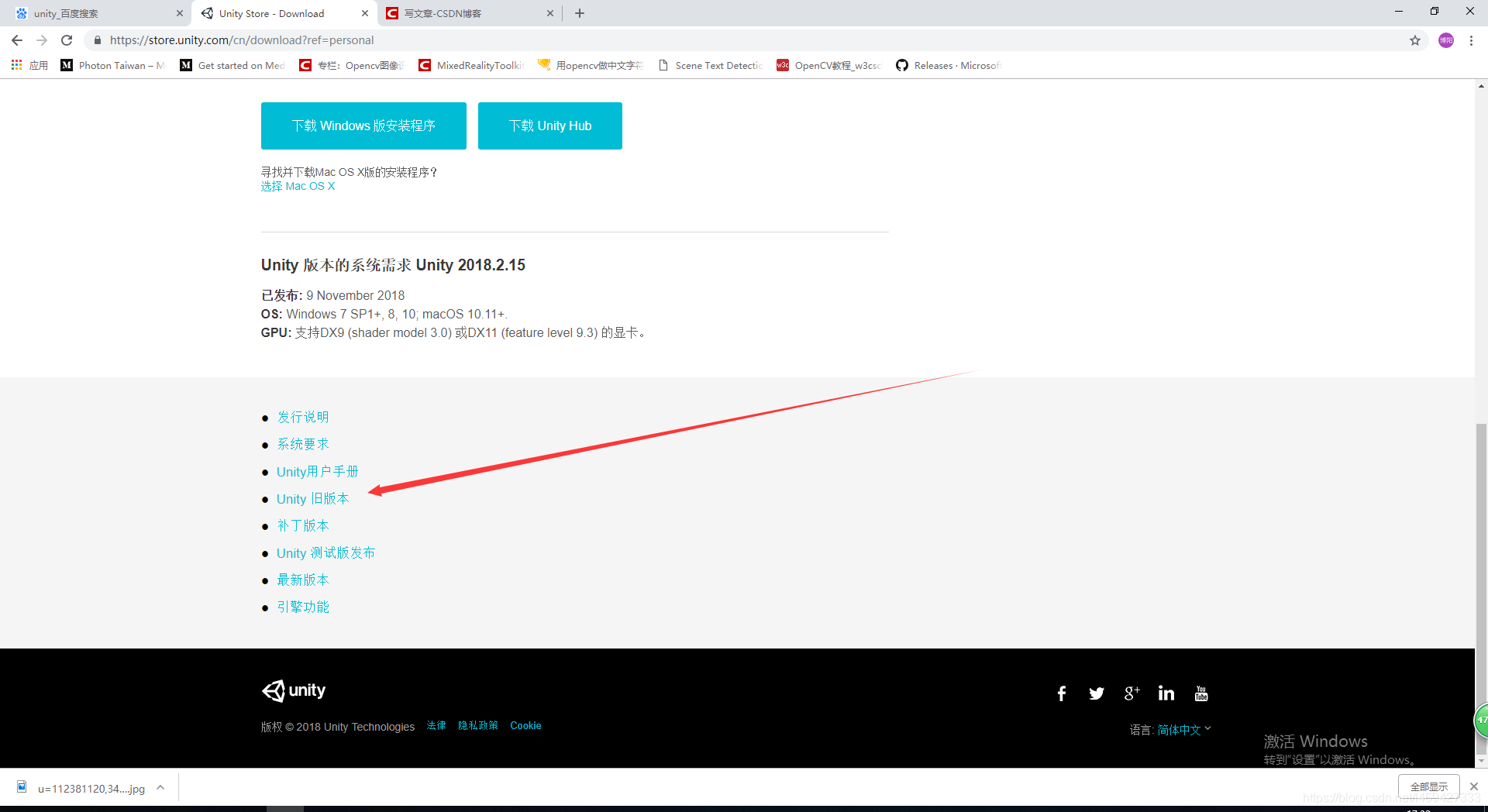
Task: Open a new browser tab
Action: coord(580,13)
